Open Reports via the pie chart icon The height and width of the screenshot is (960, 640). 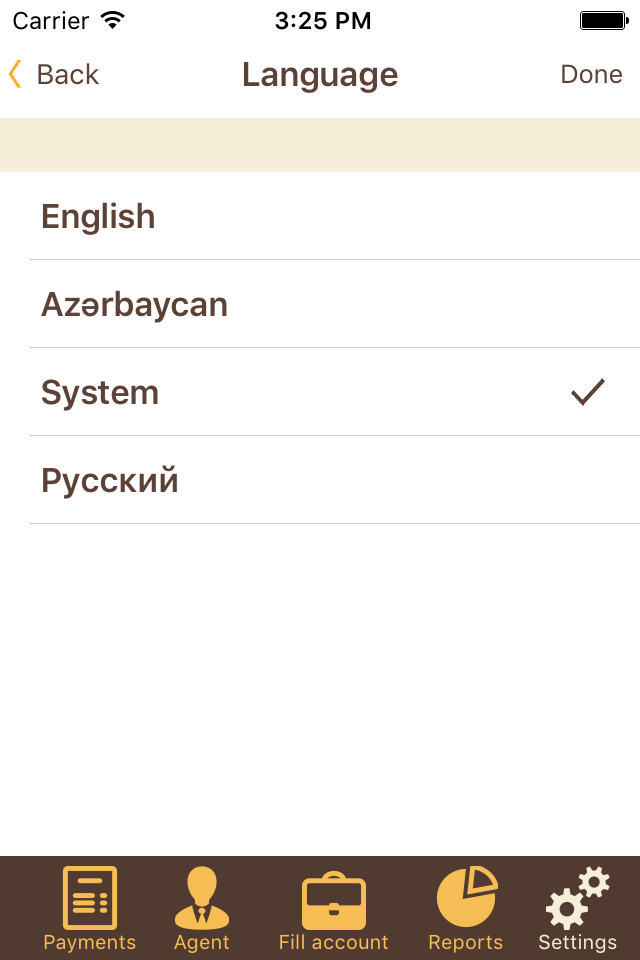click(465, 898)
